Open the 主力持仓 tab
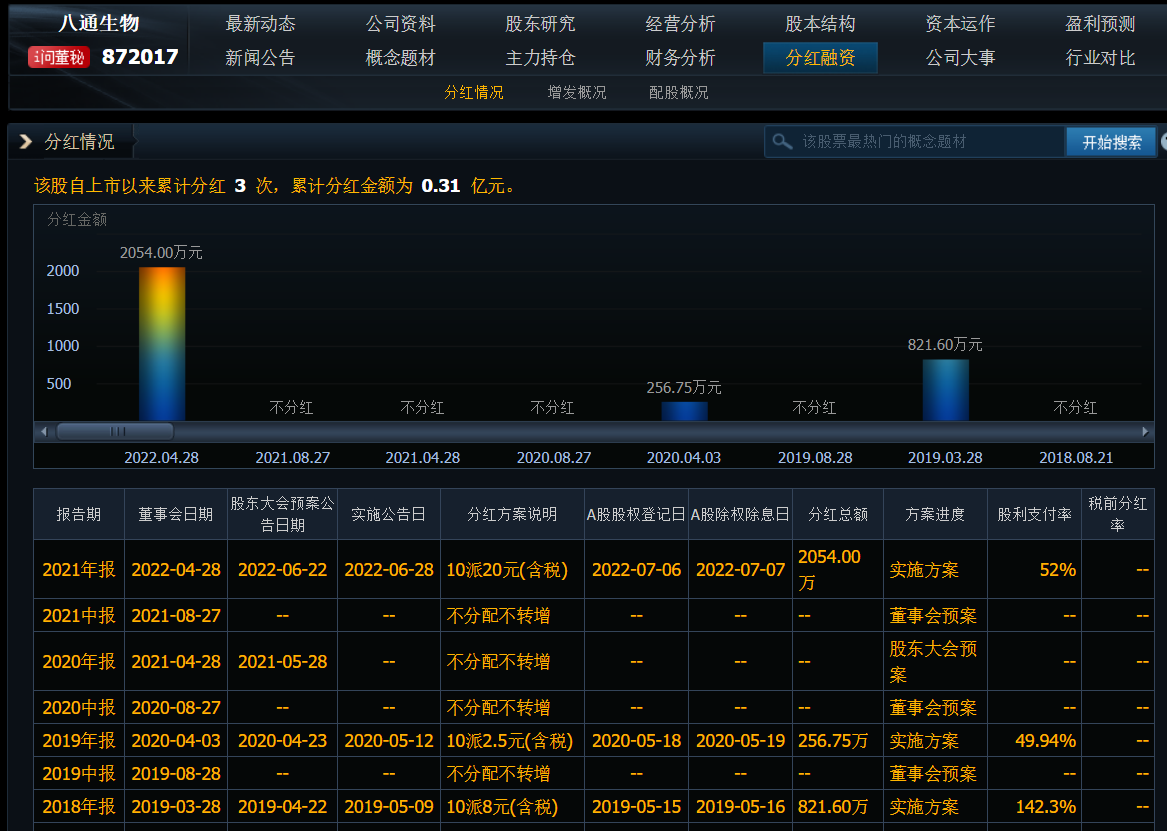1167x831 pixels. tap(540, 57)
